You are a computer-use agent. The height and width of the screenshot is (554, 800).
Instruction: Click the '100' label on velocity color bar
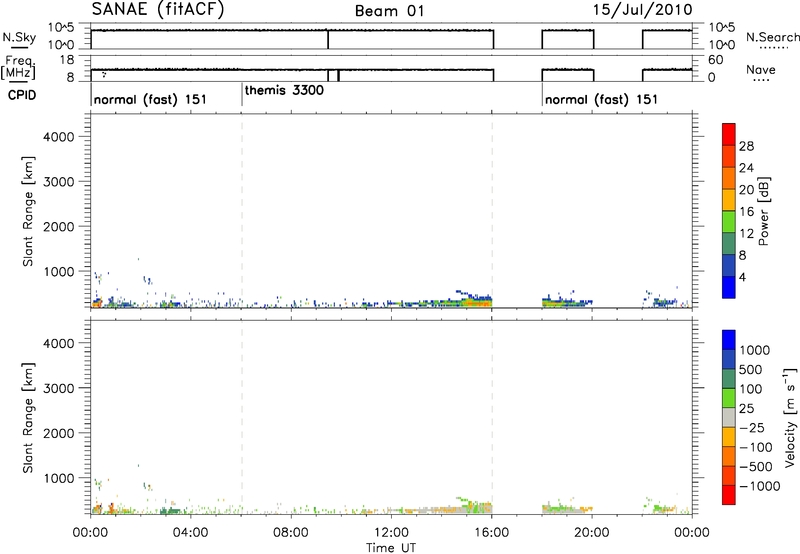[751, 389]
